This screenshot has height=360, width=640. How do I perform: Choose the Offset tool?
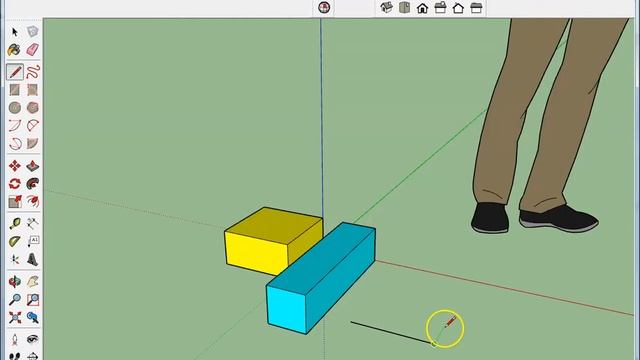[x=33, y=202]
